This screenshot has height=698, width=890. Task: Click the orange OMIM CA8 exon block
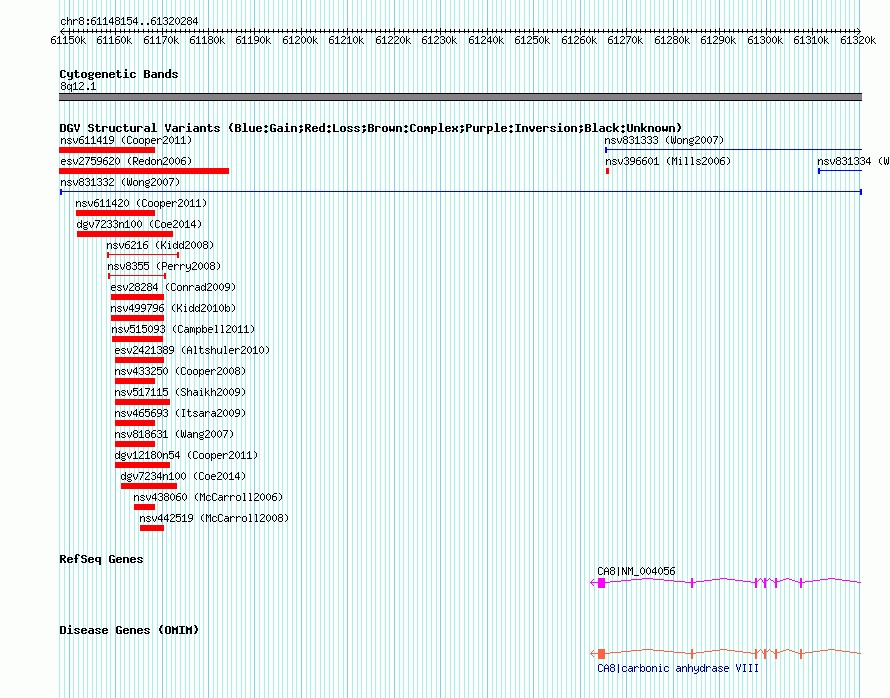pos(602,654)
